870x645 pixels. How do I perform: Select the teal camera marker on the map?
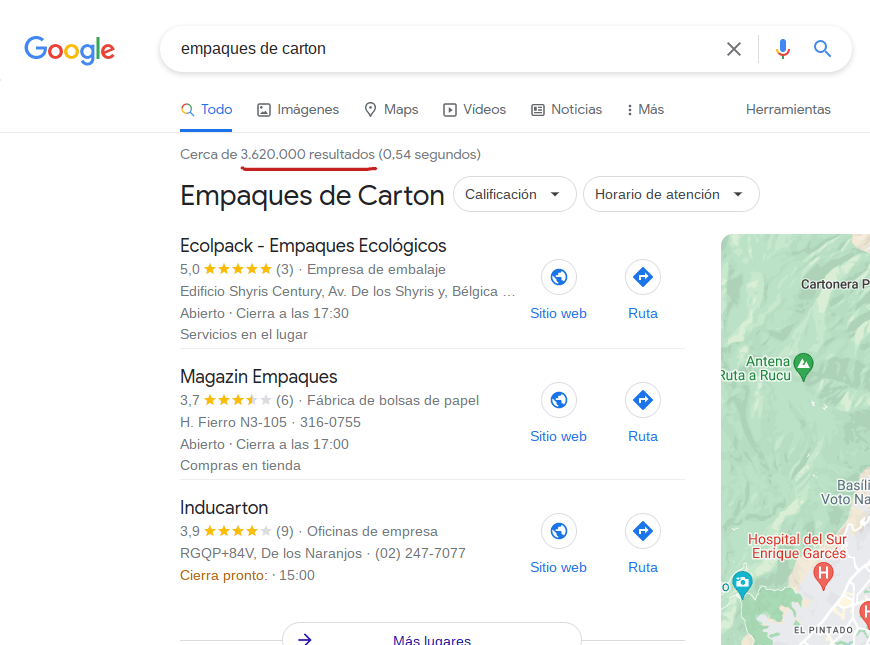tap(742, 584)
